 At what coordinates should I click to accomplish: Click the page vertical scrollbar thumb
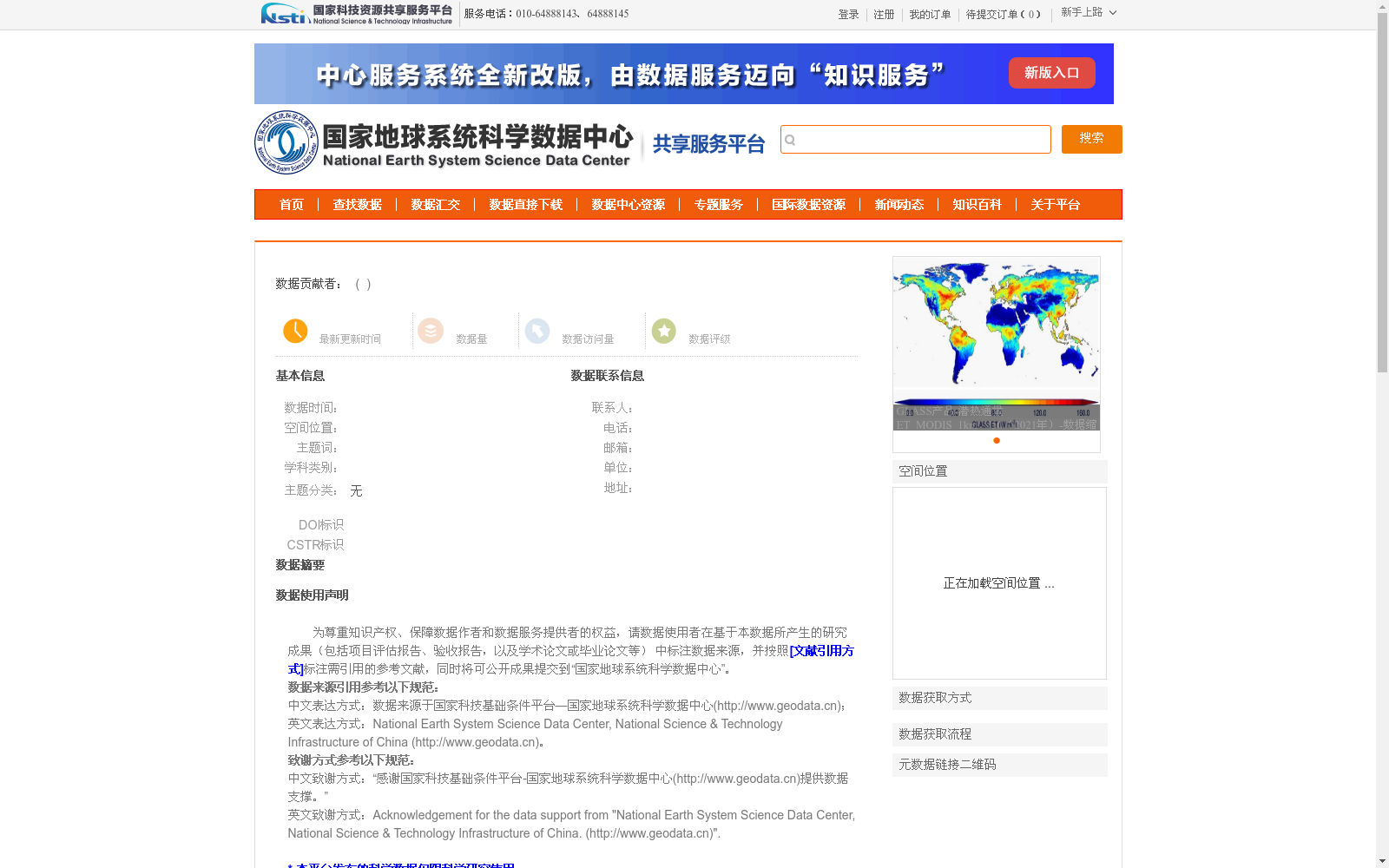pyautogui.click(x=1382, y=193)
